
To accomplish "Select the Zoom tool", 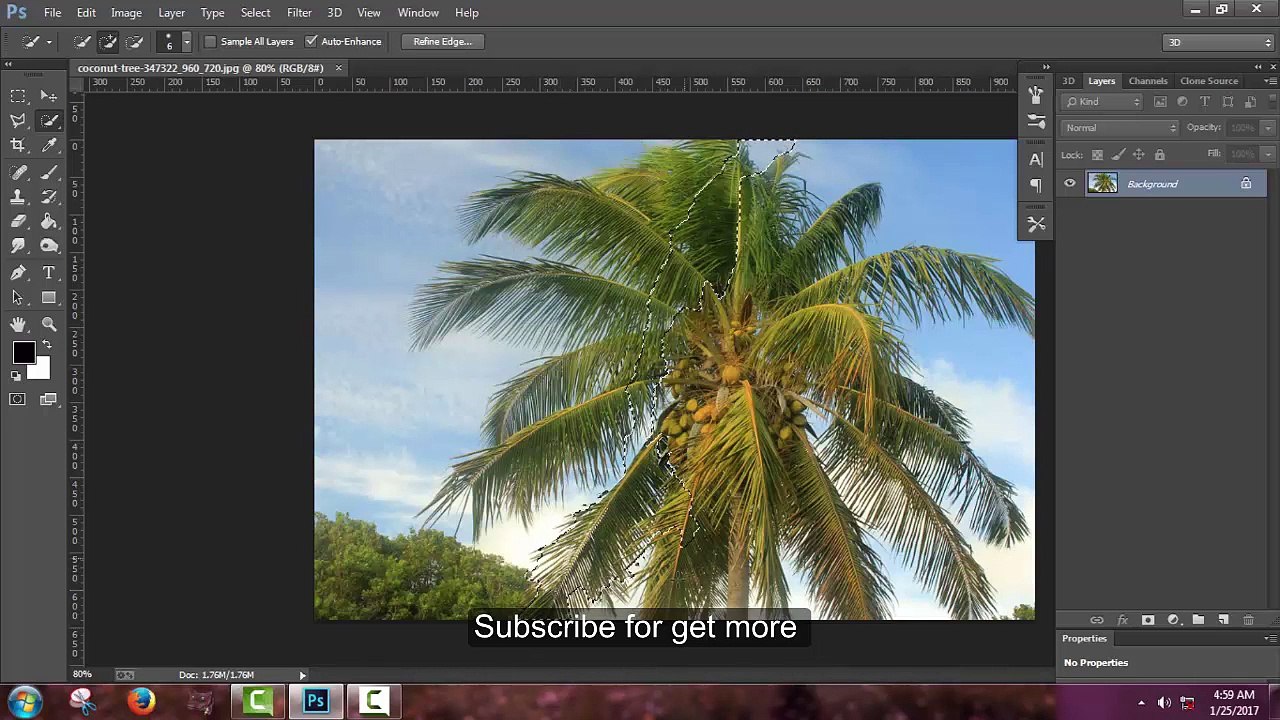I will 48,324.
